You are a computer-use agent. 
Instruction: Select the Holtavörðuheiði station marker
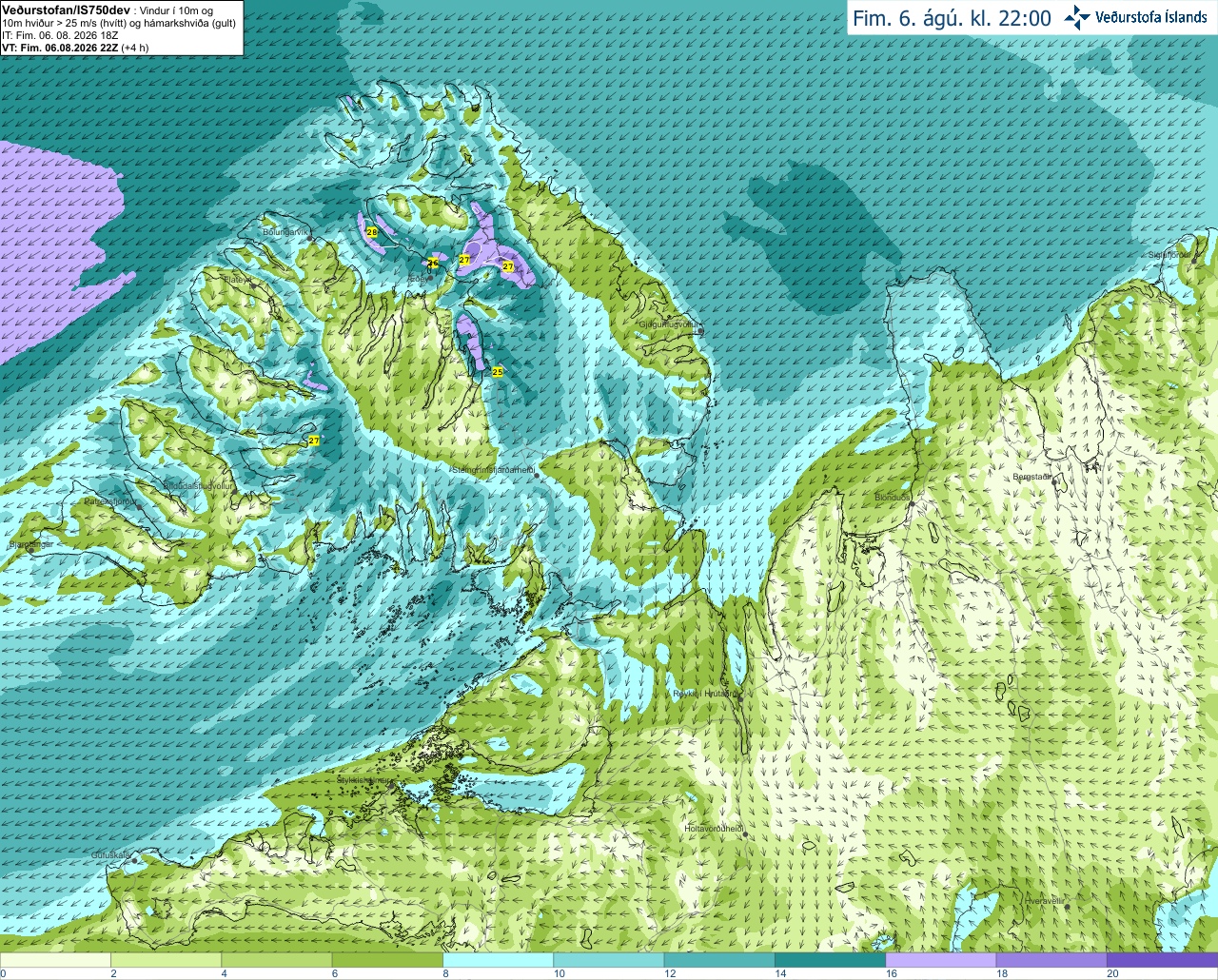point(745,834)
